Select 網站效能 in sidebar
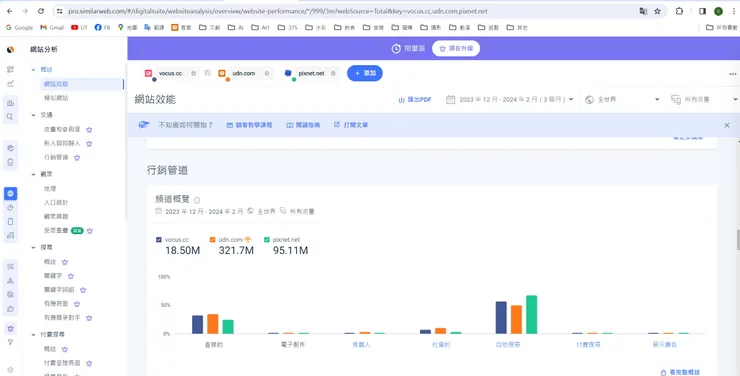 pos(82,84)
